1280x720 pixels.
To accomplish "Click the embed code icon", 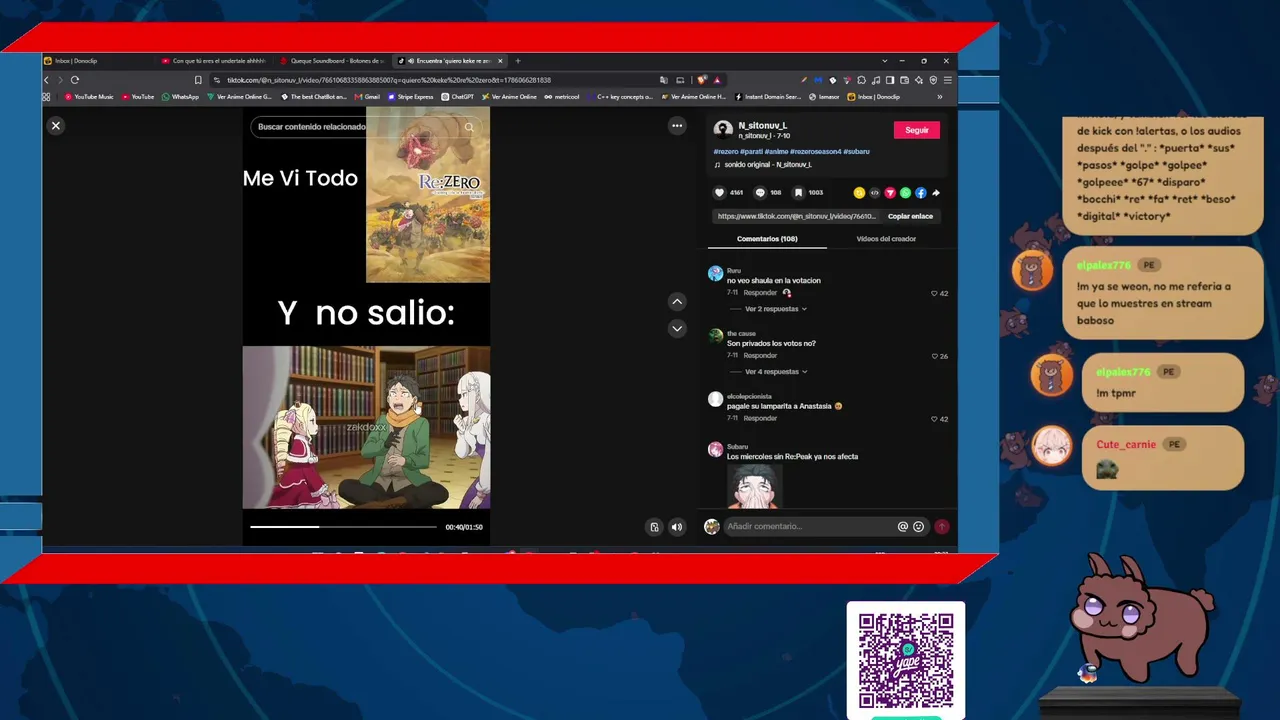I will pyautogui.click(x=874, y=193).
